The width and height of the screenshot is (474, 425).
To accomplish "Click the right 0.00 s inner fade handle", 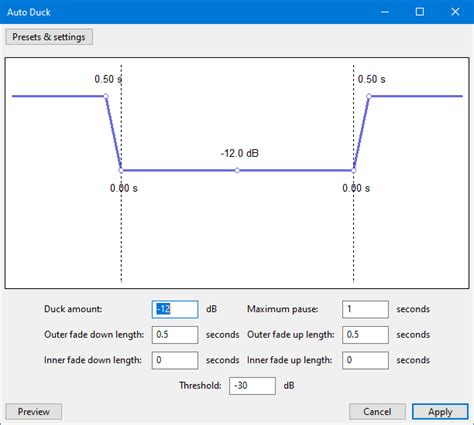I will 353,170.
